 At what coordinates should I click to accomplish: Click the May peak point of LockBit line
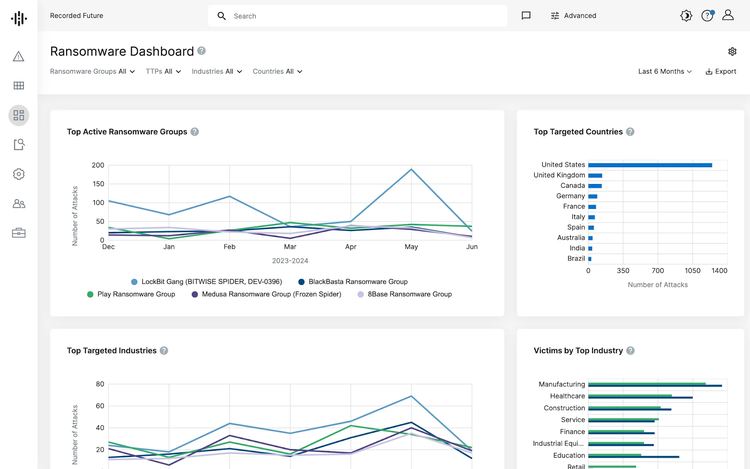click(411, 169)
